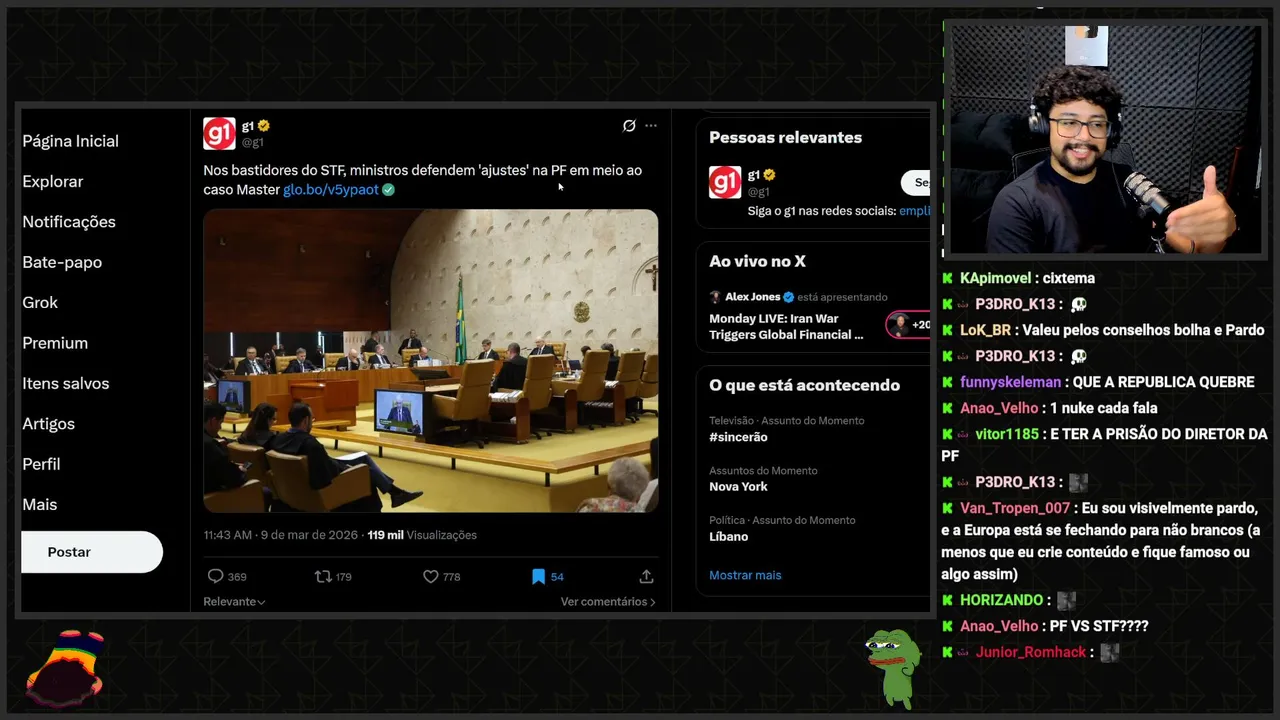
Task: Click the live listeners avatar badge +20
Action: [908, 324]
